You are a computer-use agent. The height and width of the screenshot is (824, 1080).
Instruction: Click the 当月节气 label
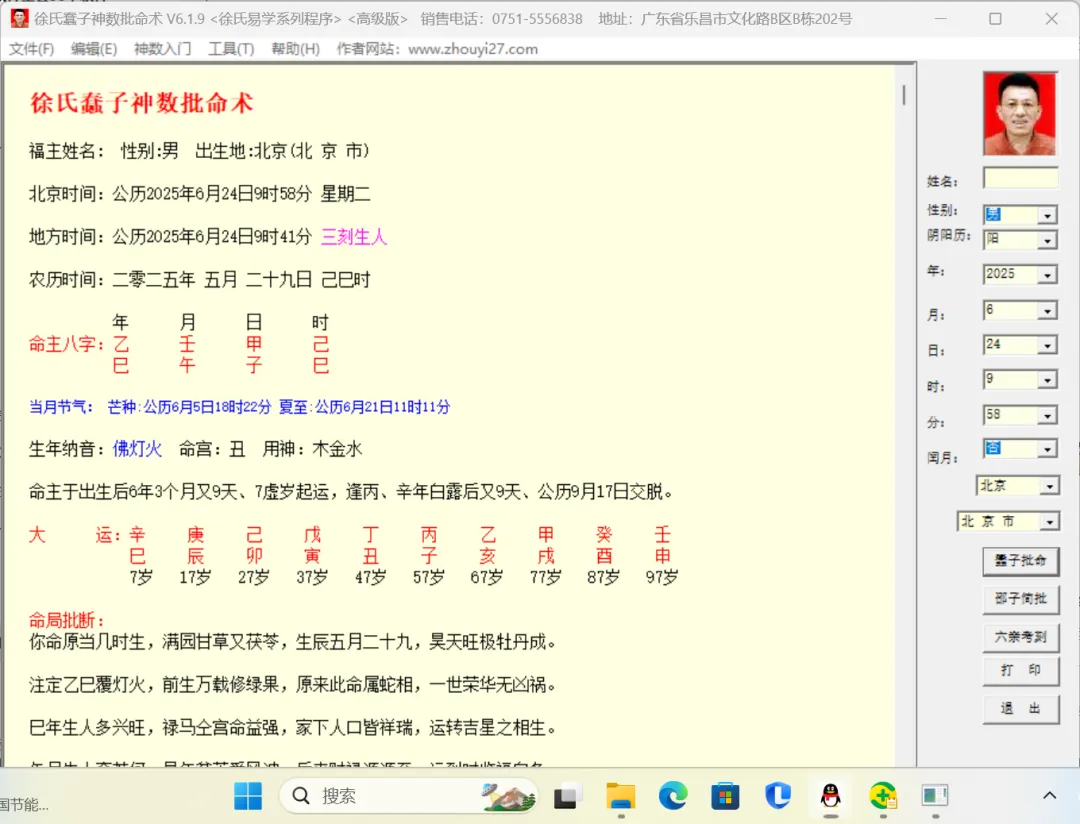[x=61, y=407]
